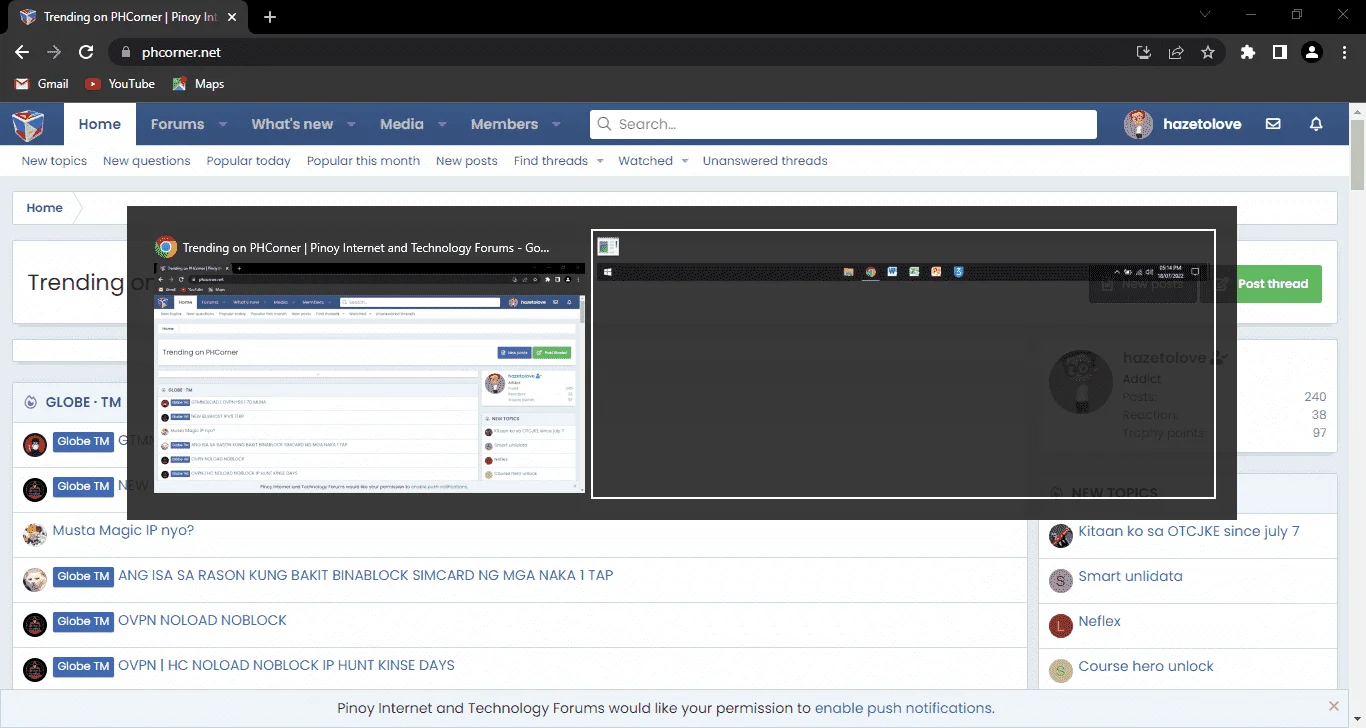The image size is (1366, 728).
Task: Click the avatar beside ANG ISA SA RASON thread
Action: point(35,579)
